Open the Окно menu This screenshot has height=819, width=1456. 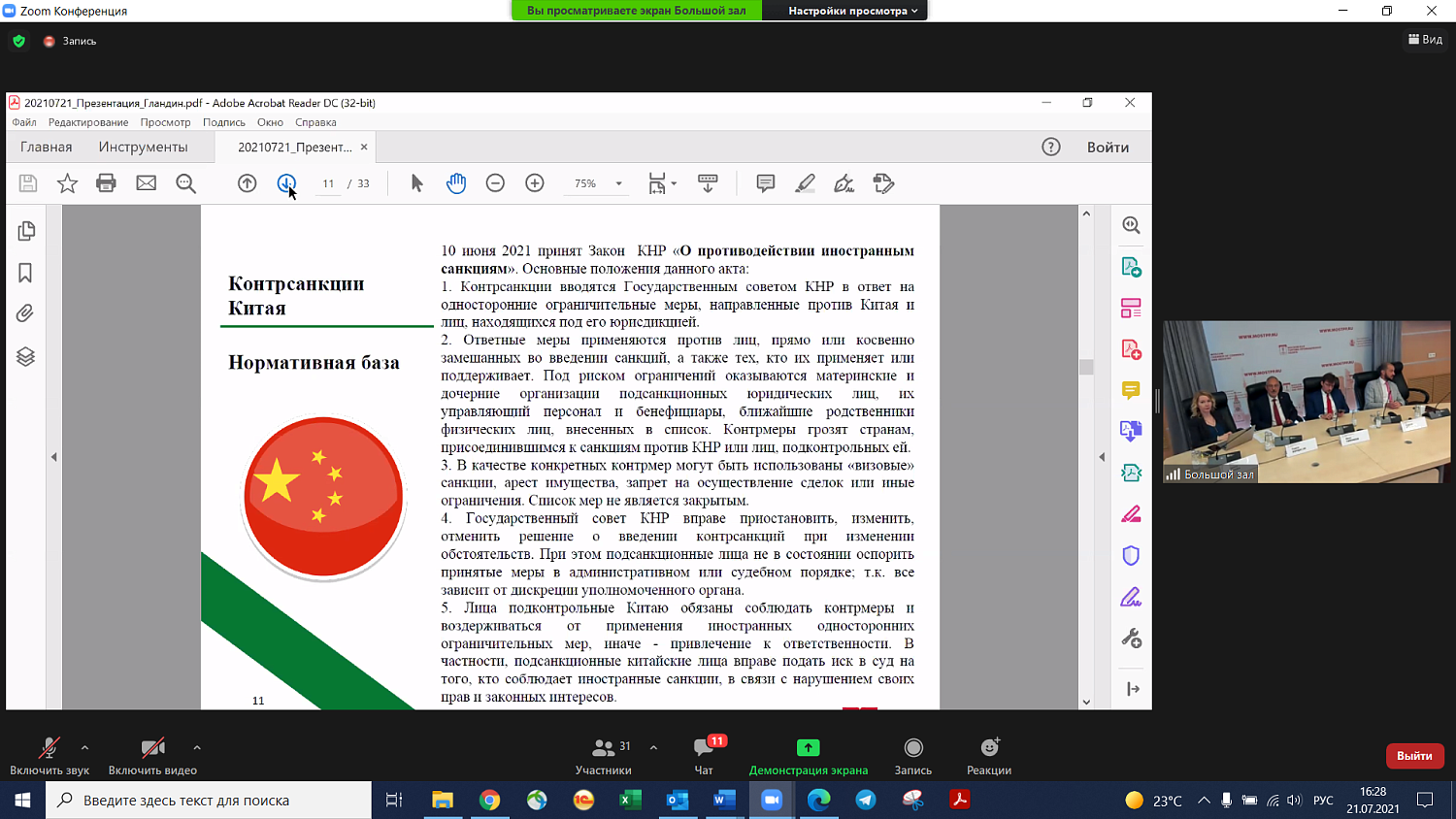click(x=270, y=122)
